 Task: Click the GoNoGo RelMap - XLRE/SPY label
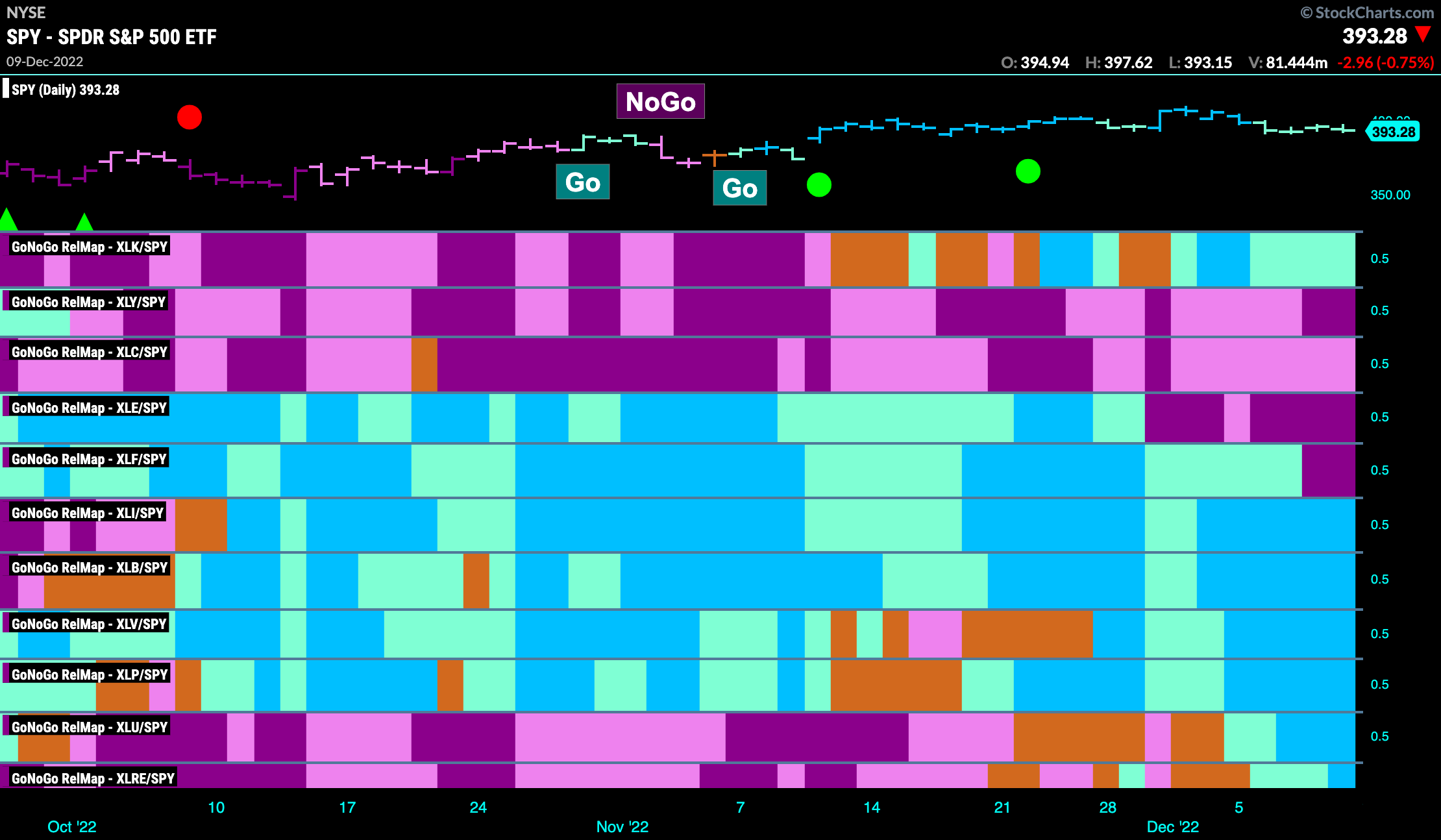coord(93,778)
